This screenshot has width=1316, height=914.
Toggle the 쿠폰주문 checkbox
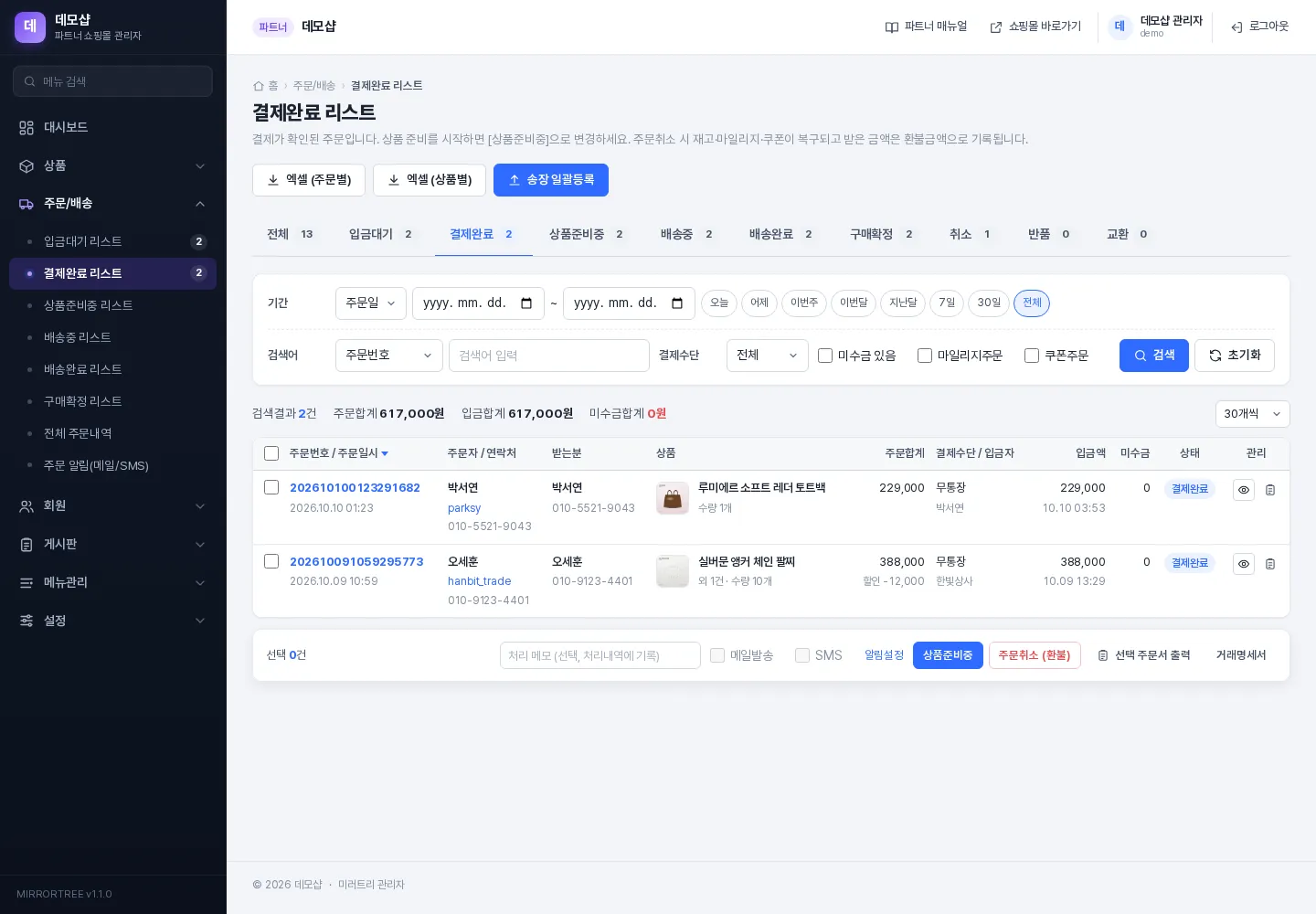pos(1032,356)
